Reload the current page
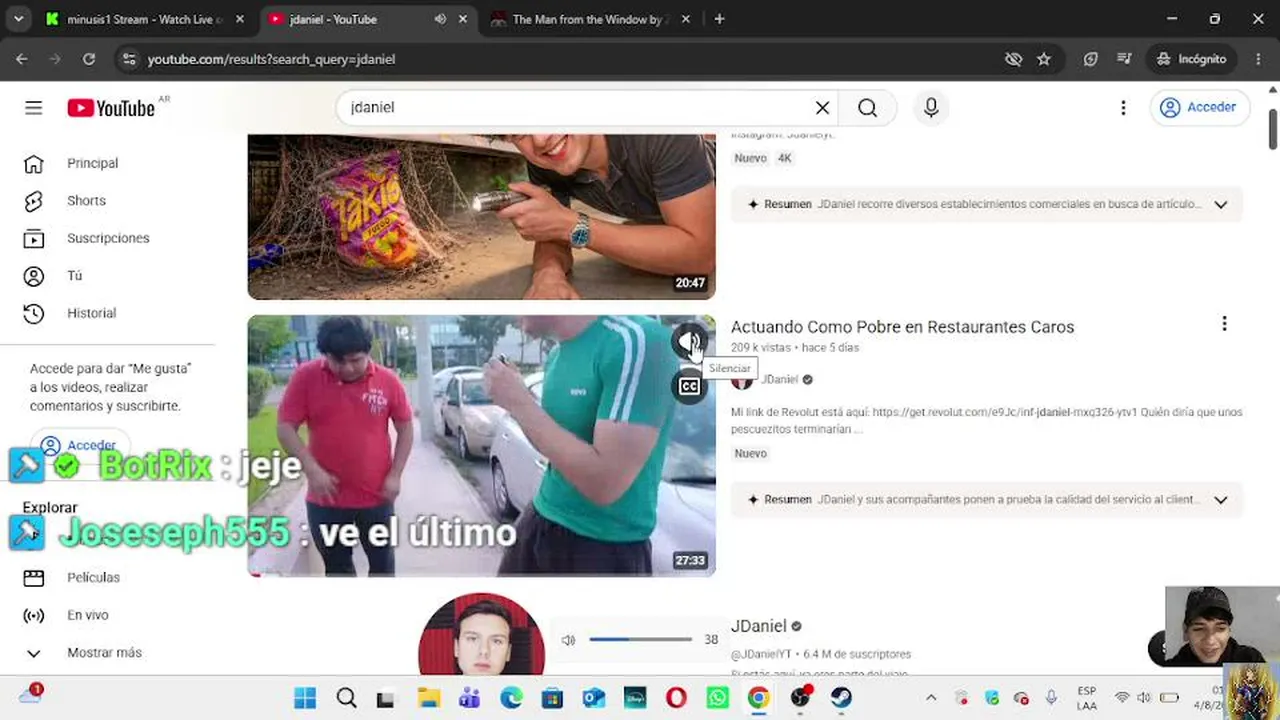 coord(89,59)
